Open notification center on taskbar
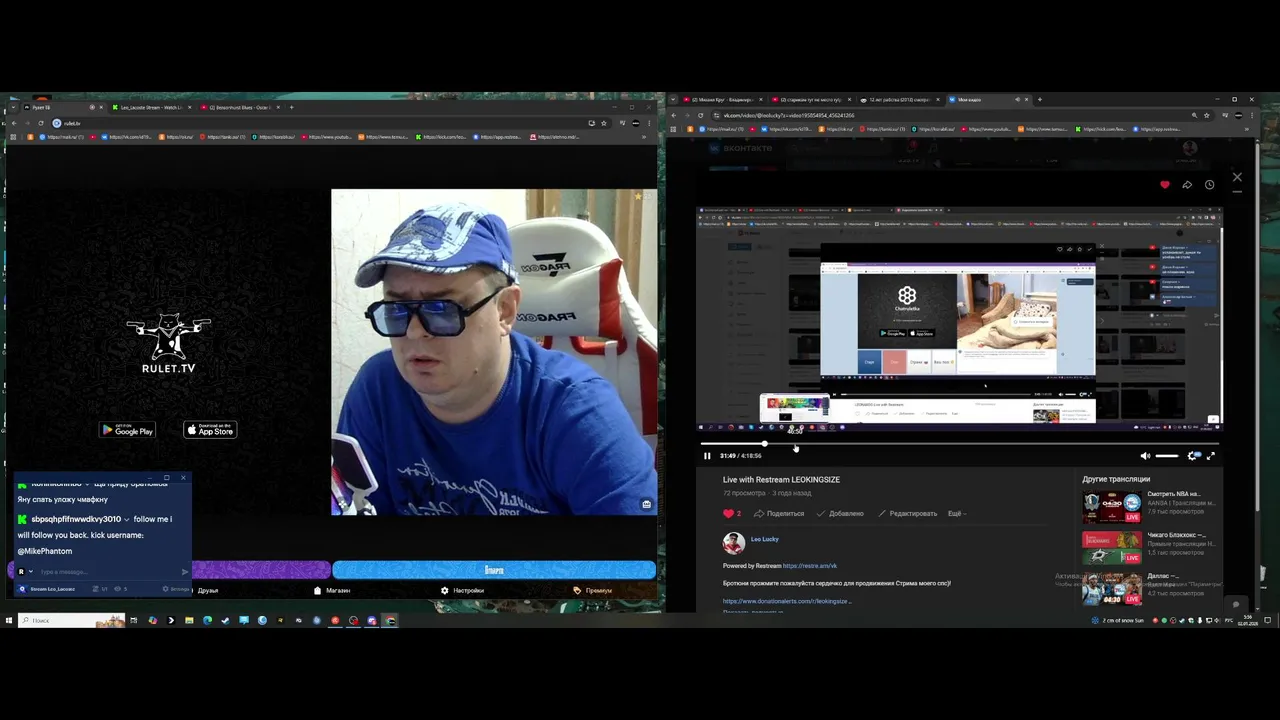1280x720 pixels. pyautogui.click(x=1268, y=620)
